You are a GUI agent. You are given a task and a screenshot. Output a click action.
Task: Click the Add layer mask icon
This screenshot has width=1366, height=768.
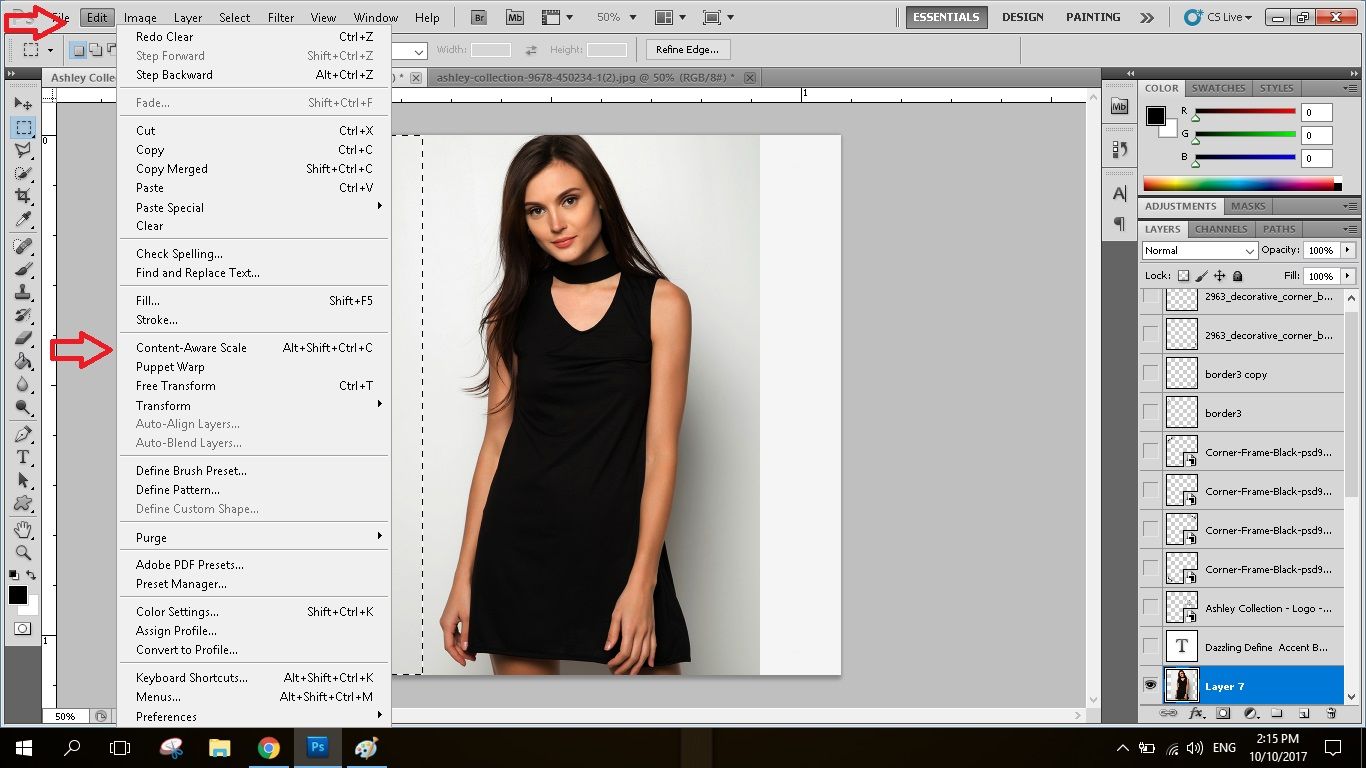(x=1223, y=713)
